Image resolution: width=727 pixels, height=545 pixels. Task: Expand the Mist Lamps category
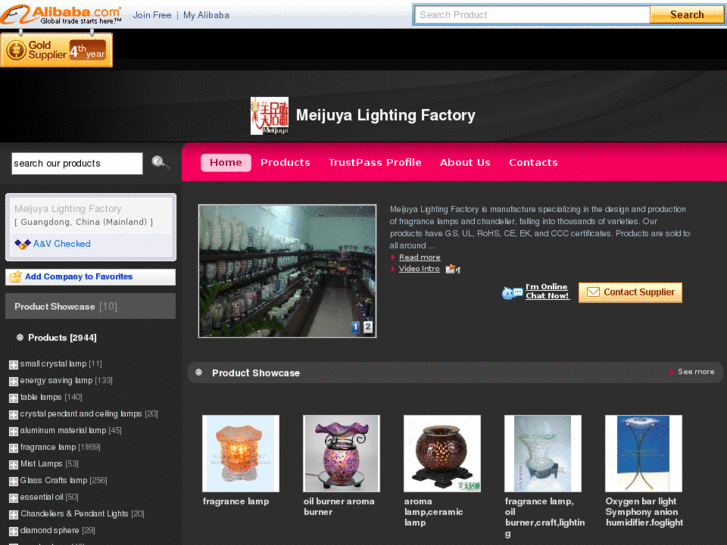click(13, 465)
